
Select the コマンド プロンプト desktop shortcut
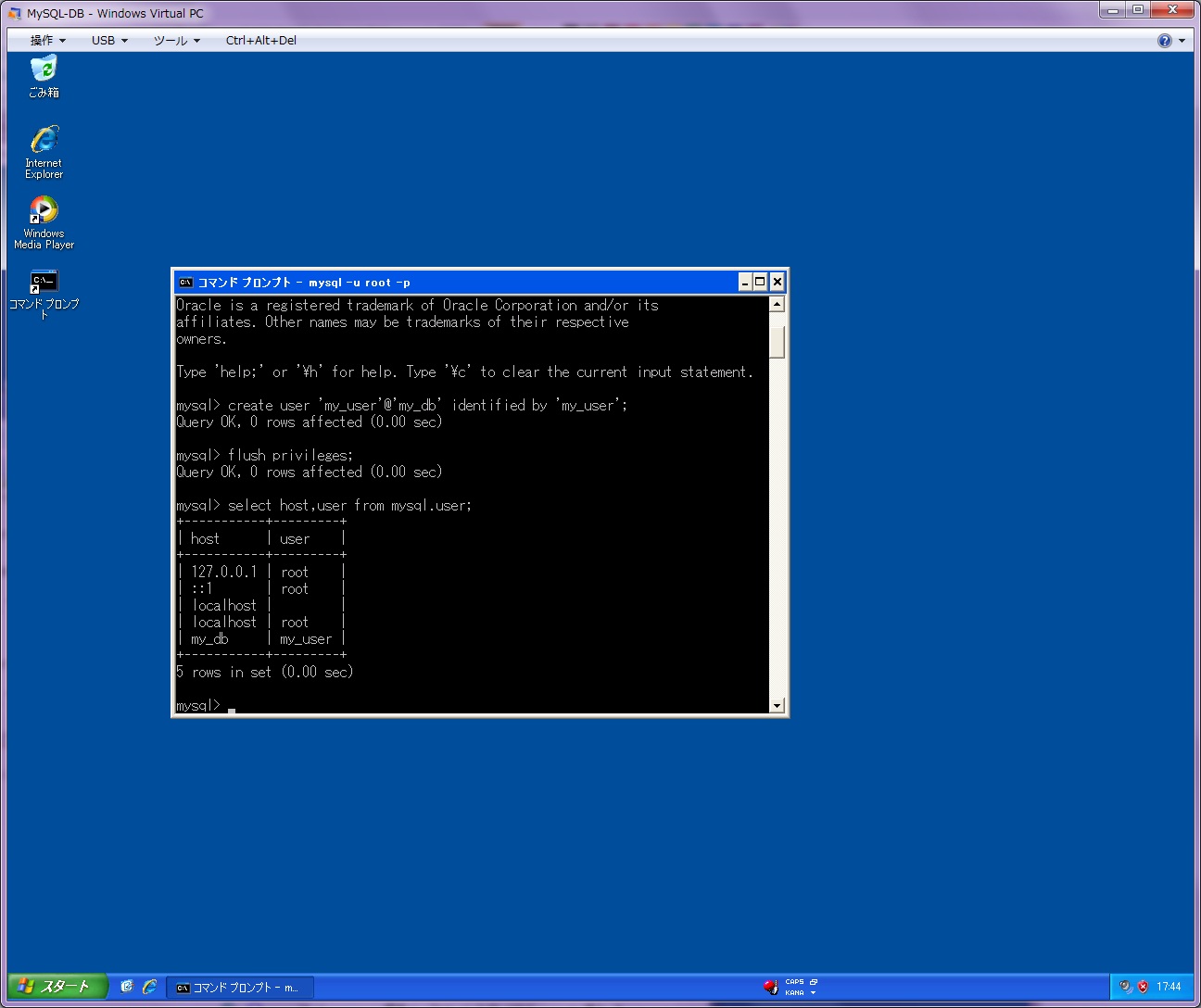click(44, 294)
